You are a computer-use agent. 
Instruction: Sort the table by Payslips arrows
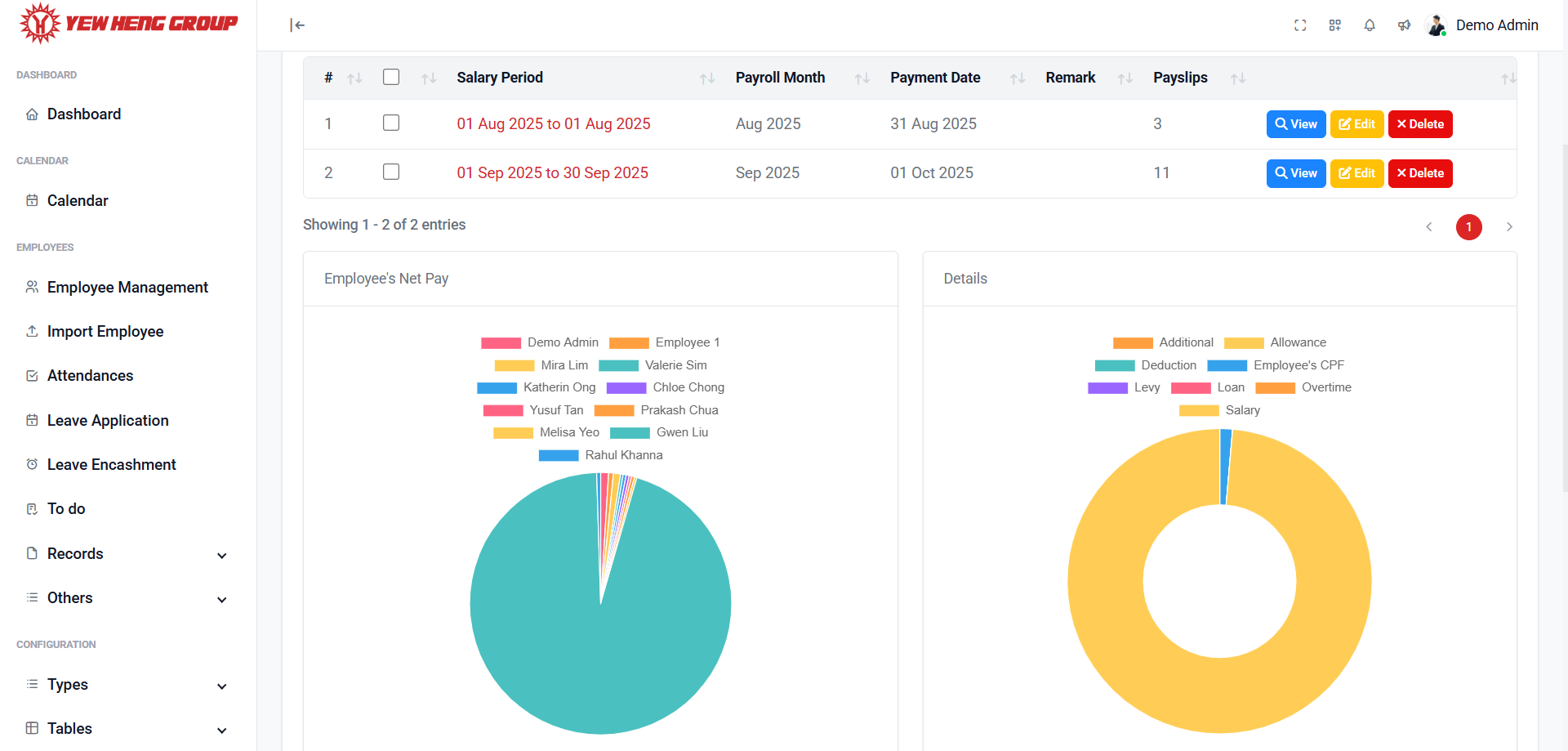click(x=1238, y=78)
